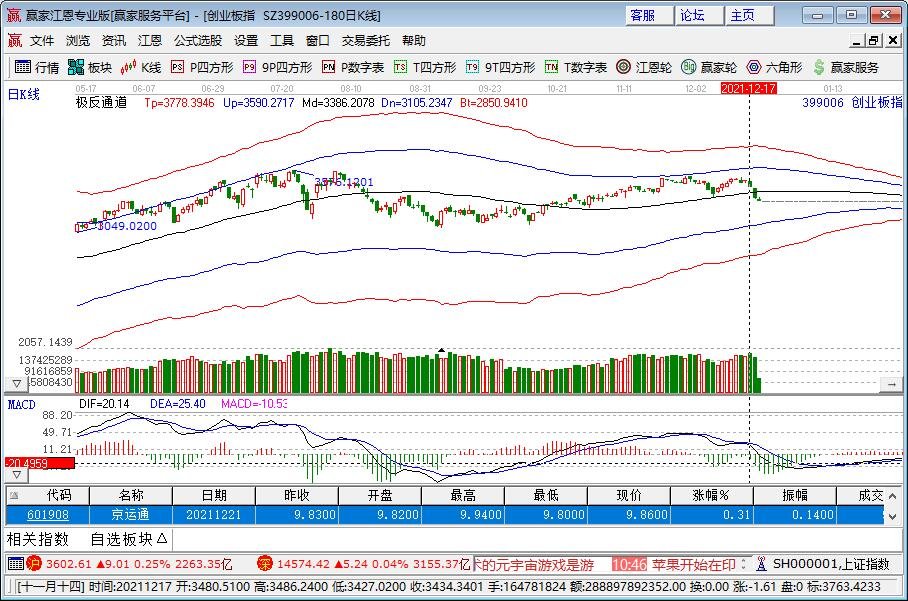
Task: Open the 窗口 menu
Action: click(317, 41)
